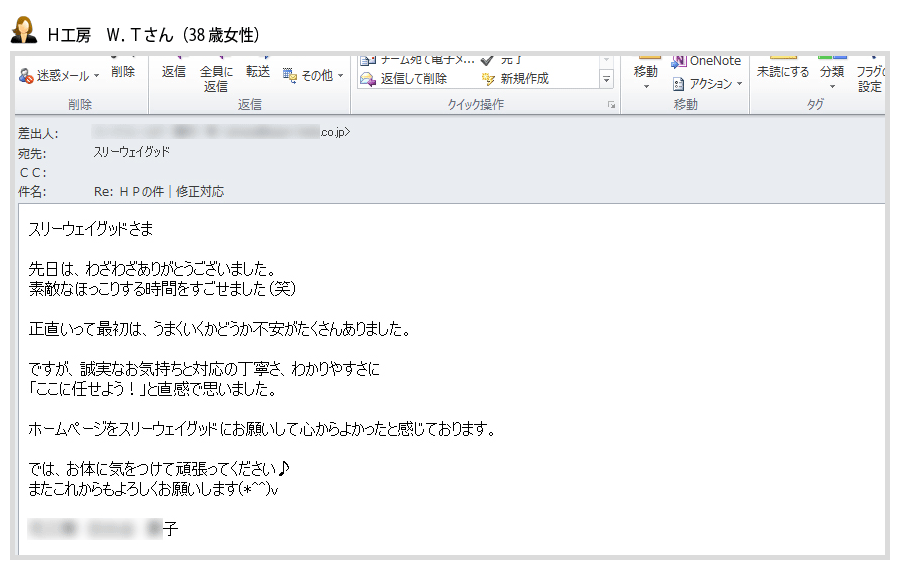Open the 移動 move dropdown
The width and height of the screenshot is (900, 575).
(x=646, y=76)
